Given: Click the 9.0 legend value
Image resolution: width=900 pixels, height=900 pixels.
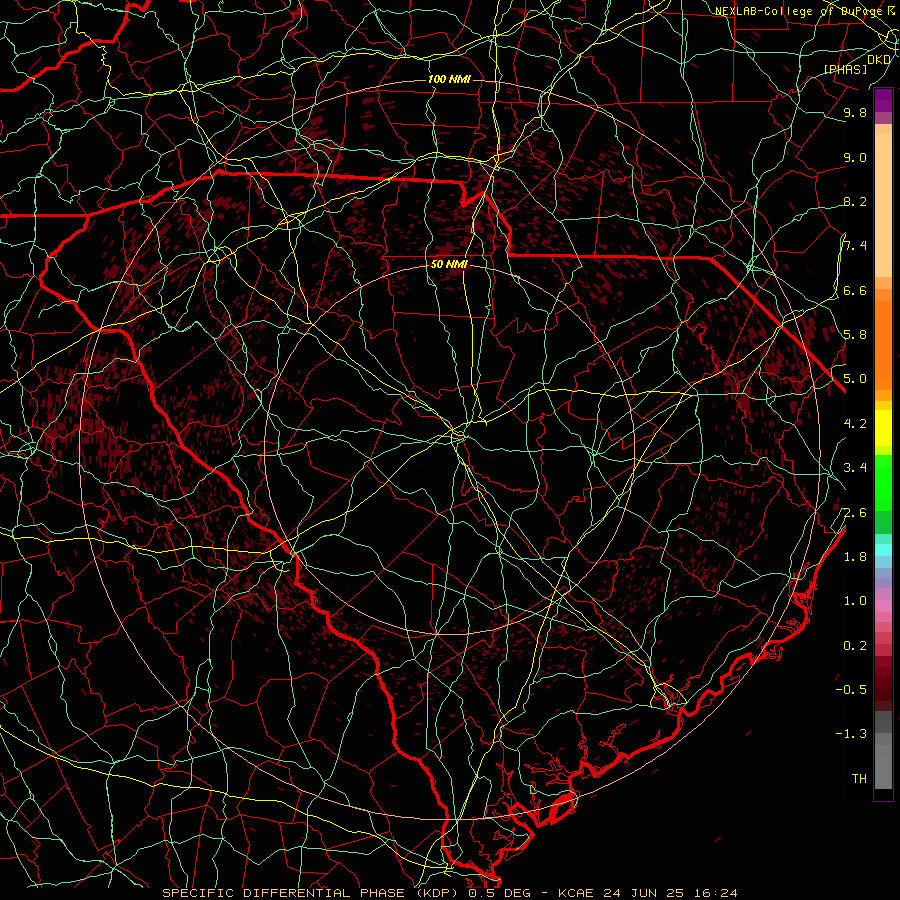Looking at the screenshot, I should (855, 157).
